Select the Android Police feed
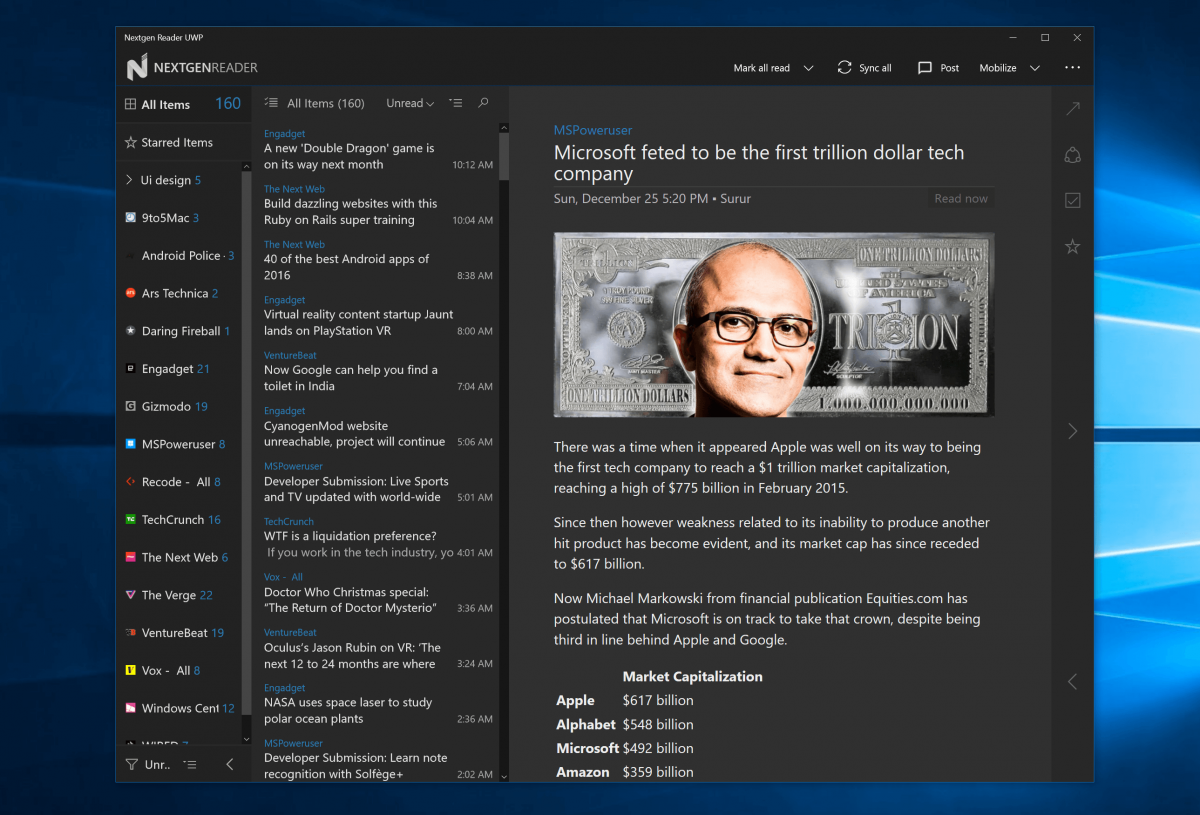This screenshot has height=815, width=1200. (x=178, y=255)
